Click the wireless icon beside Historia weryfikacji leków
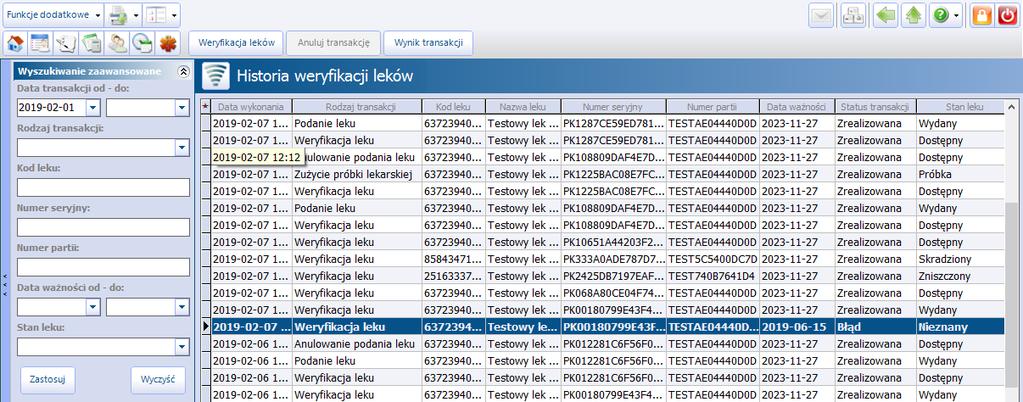1023x402 pixels. [216, 75]
